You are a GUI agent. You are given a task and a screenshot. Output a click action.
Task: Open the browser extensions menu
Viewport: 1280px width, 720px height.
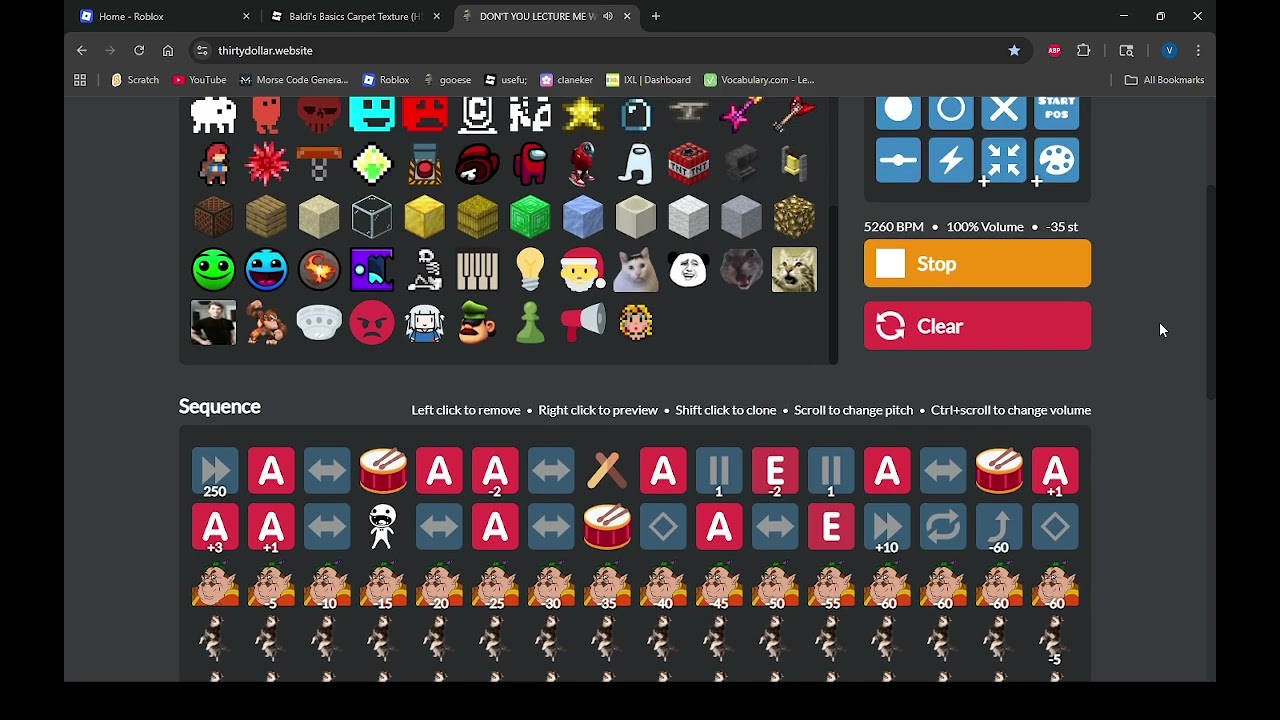[1084, 50]
